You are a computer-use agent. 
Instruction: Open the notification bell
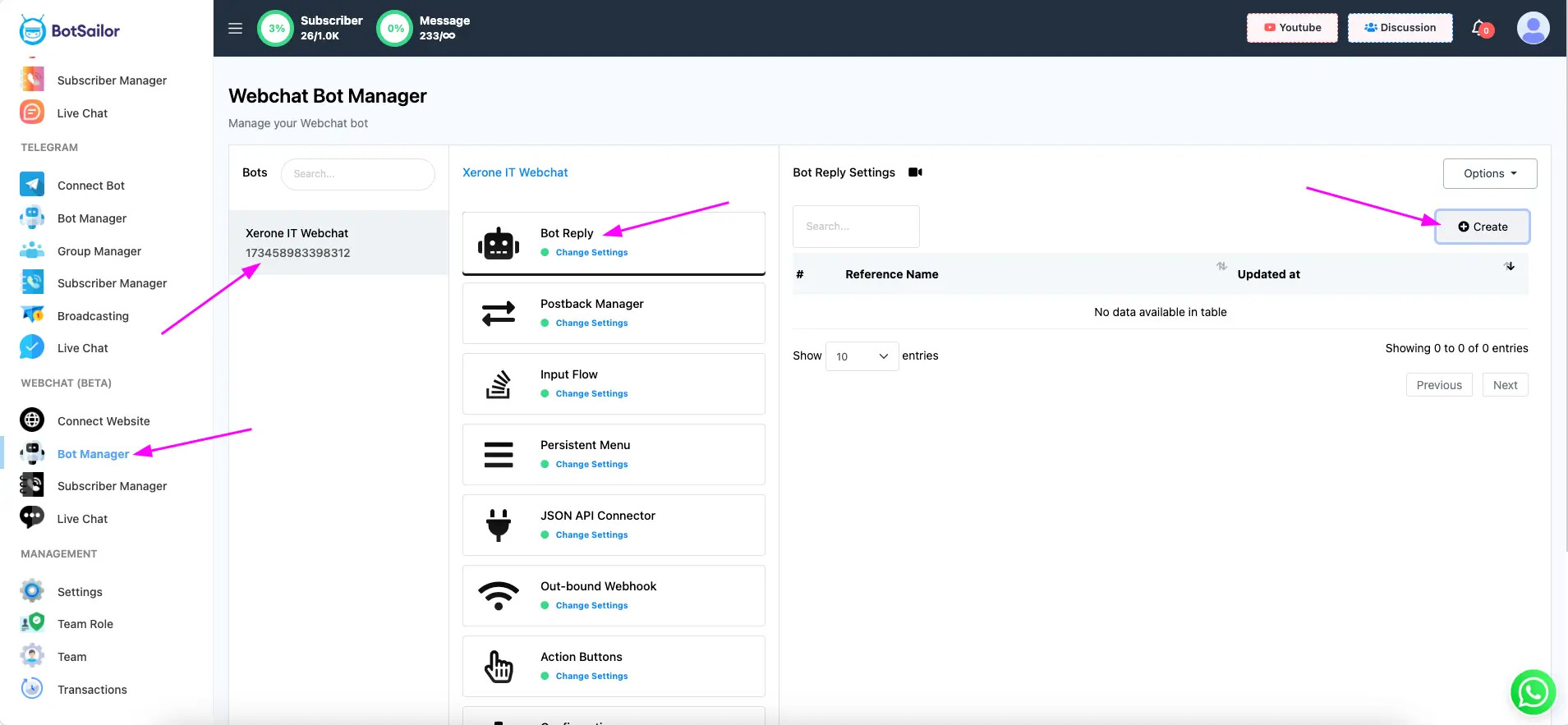pyautogui.click(x=1481, y=28)
